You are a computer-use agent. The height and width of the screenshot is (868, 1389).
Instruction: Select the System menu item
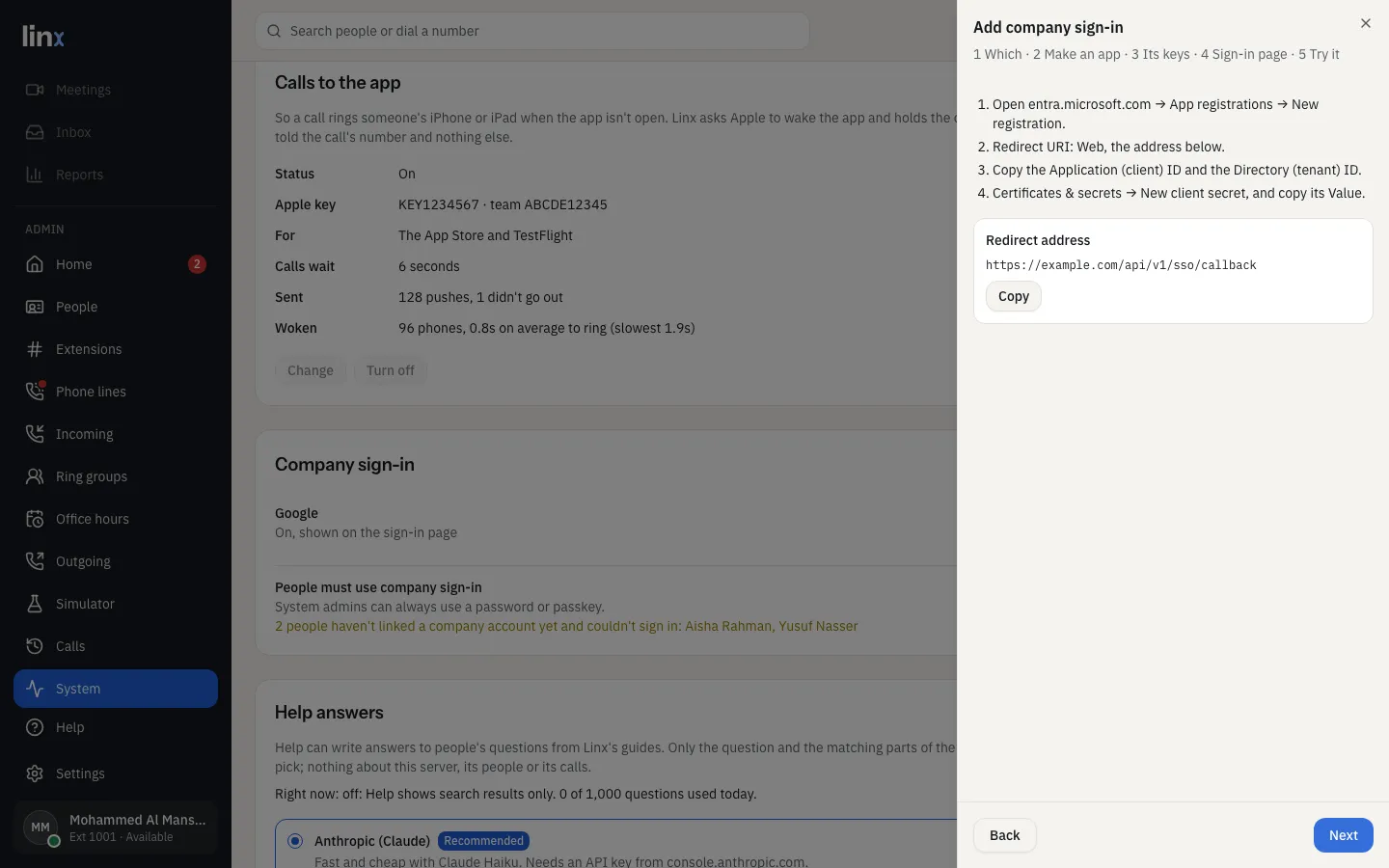[x=116, y=689]
